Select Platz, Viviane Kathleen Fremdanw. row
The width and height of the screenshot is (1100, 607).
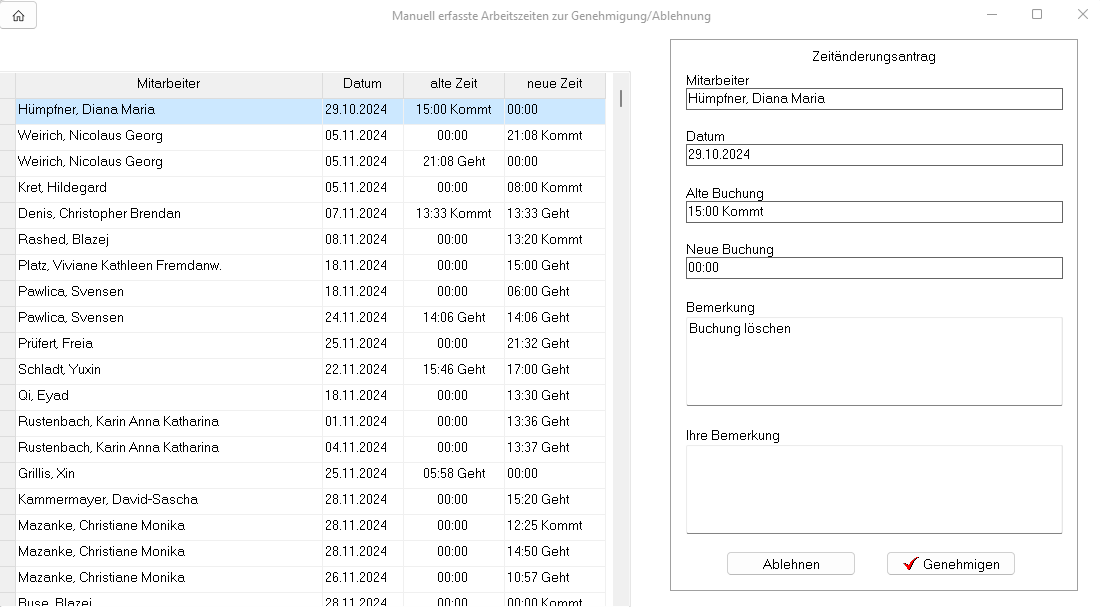point(119,266)
